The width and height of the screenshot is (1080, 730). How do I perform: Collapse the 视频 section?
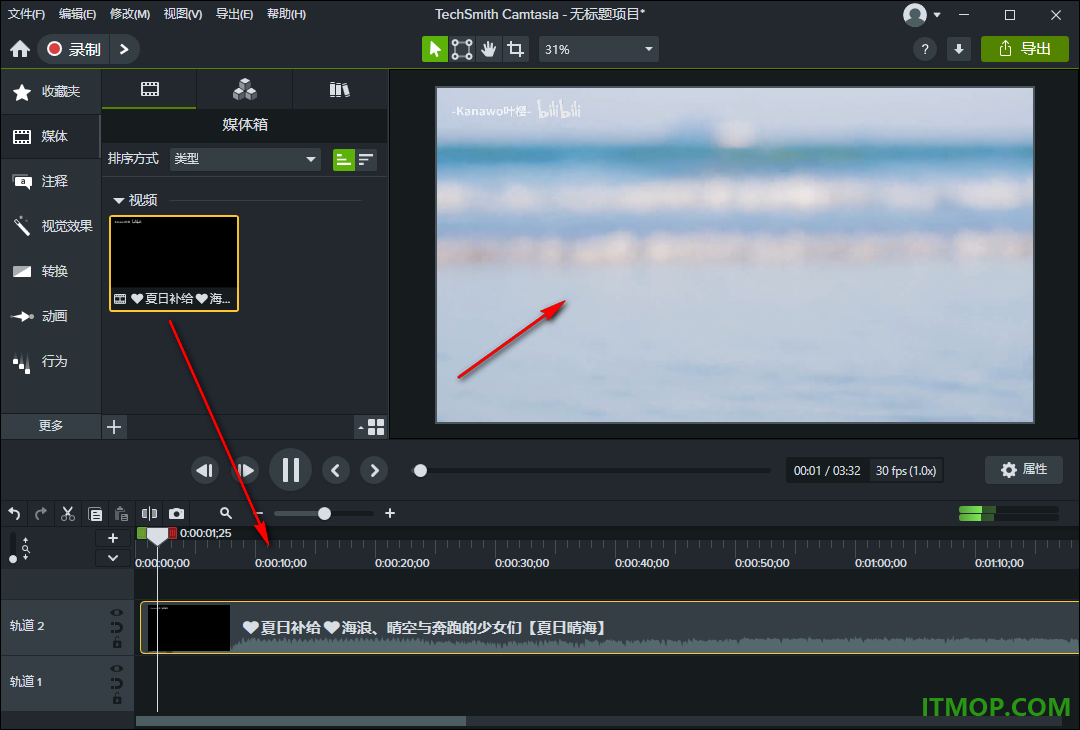(118, 200)
